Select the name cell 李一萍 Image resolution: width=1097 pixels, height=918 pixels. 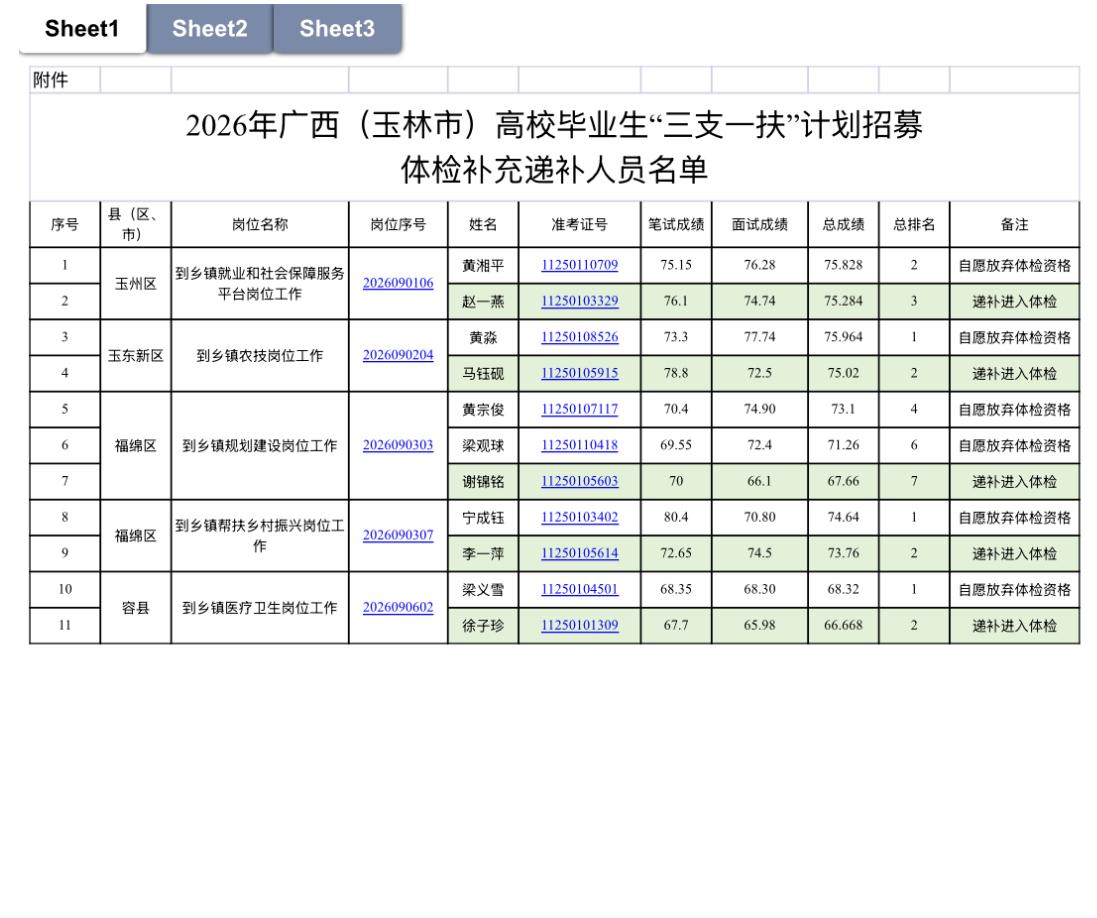(x=483, y=553)
